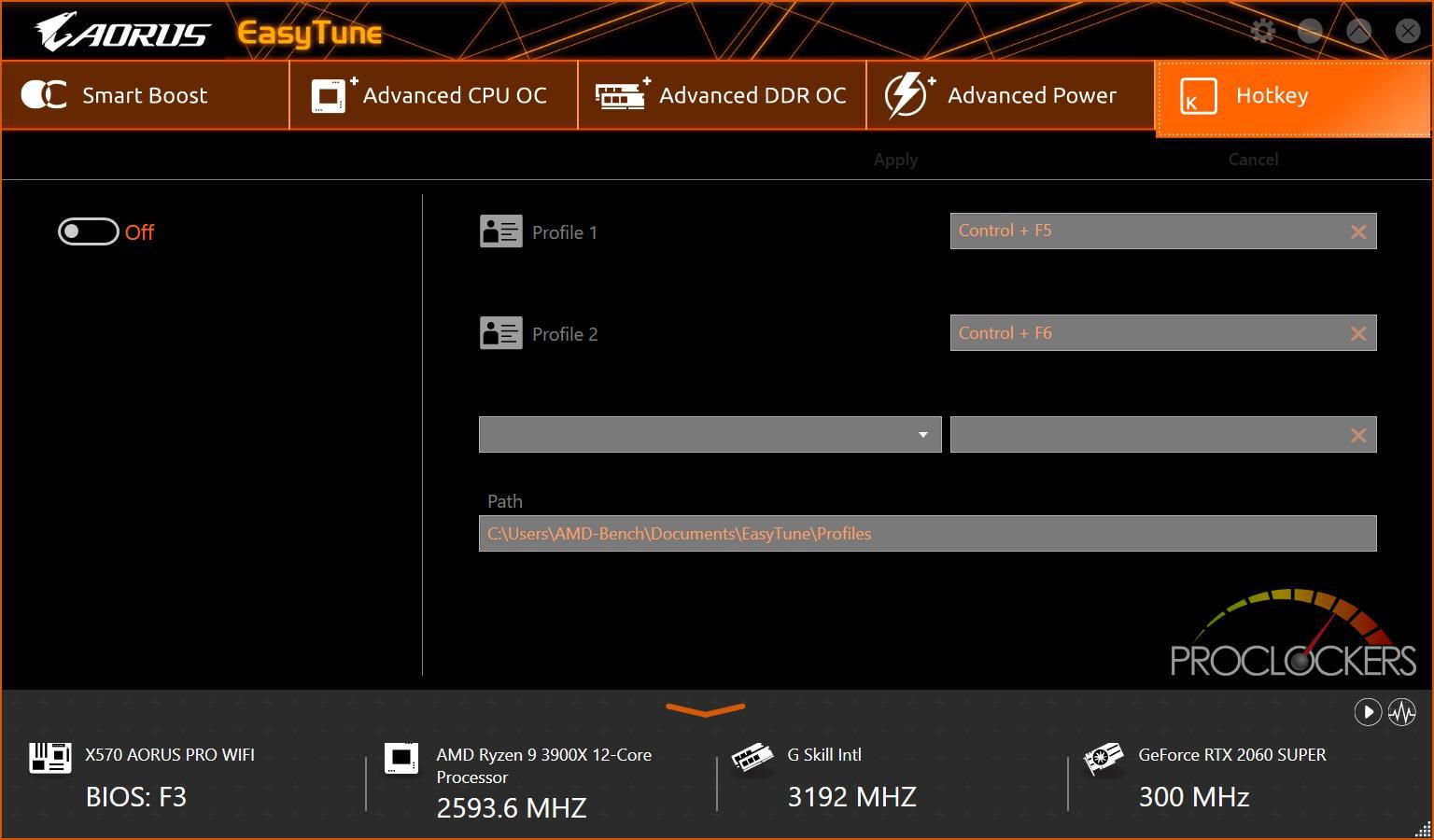Click the X570 AORUS PRO WIFI text
1434x840 pixels.
(170, 755)
